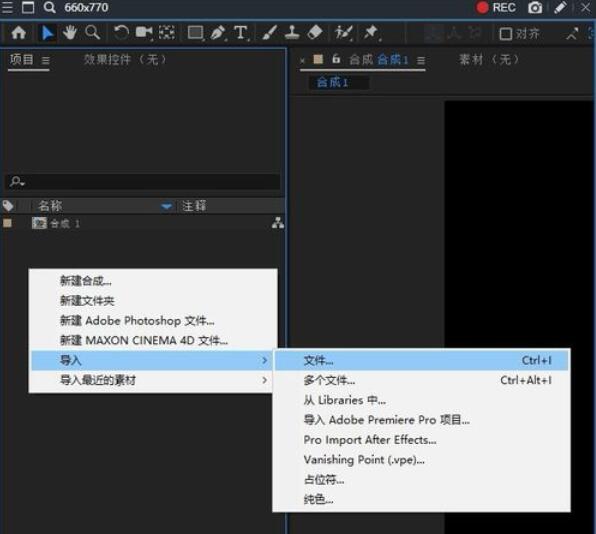Click the 合成1 breadcrumb in viewer
The width and height of the screenshot is (596, 534).
pos(333,82)
